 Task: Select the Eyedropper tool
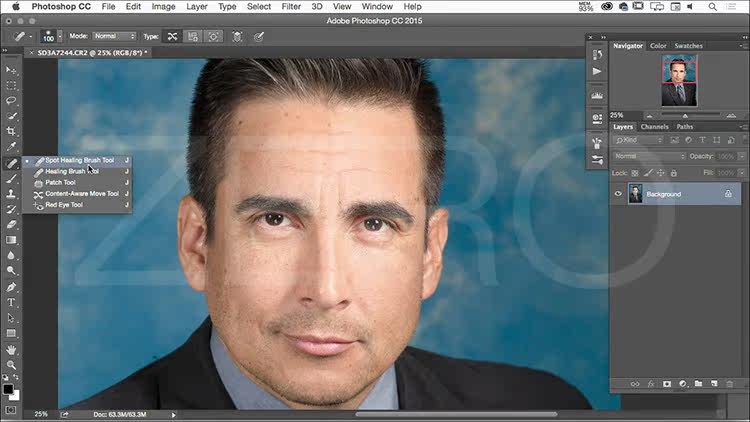pos(11,146)
